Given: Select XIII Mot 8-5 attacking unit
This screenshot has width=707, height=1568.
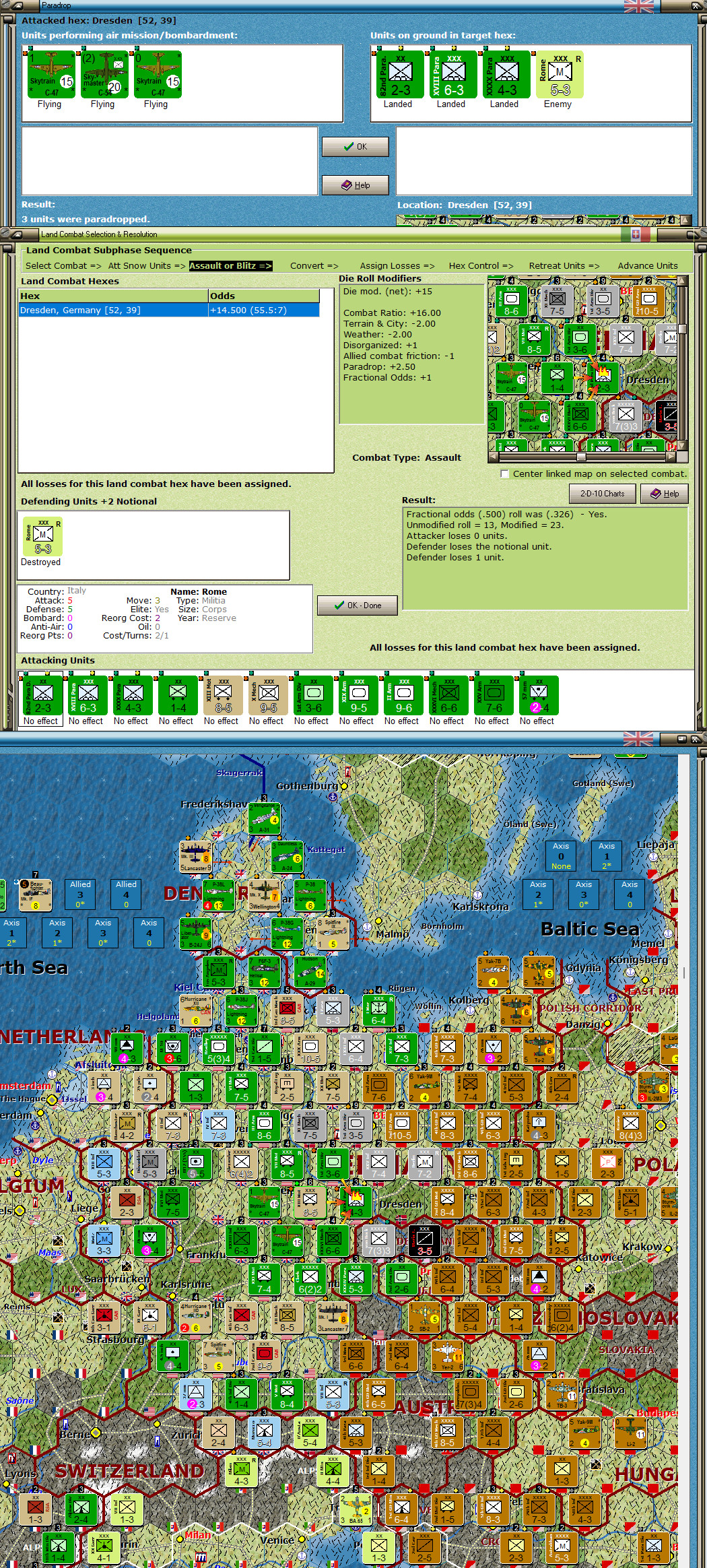Looking at the screenshot, I should coord(223,696).
